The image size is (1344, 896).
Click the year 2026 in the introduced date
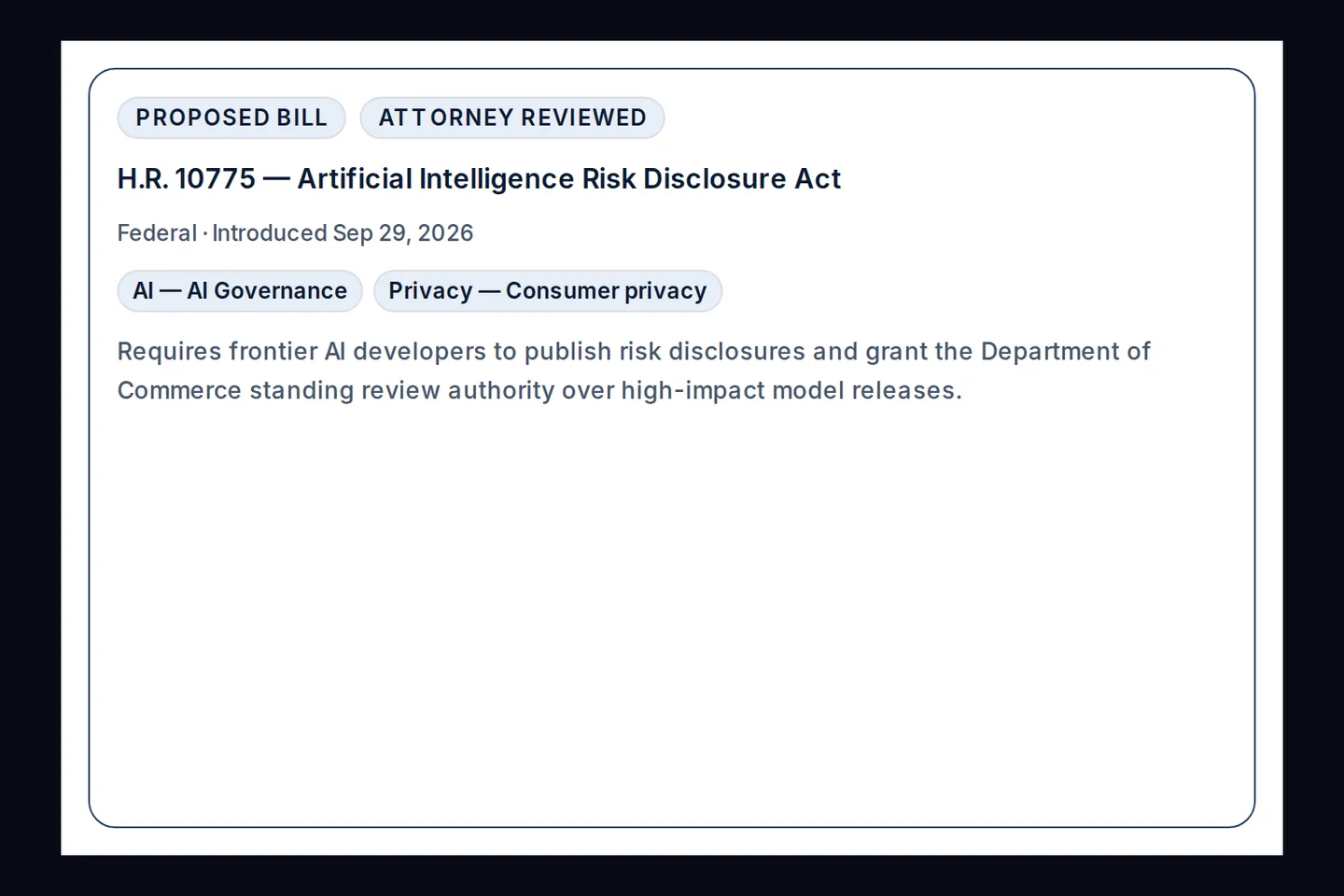point(446,233)
